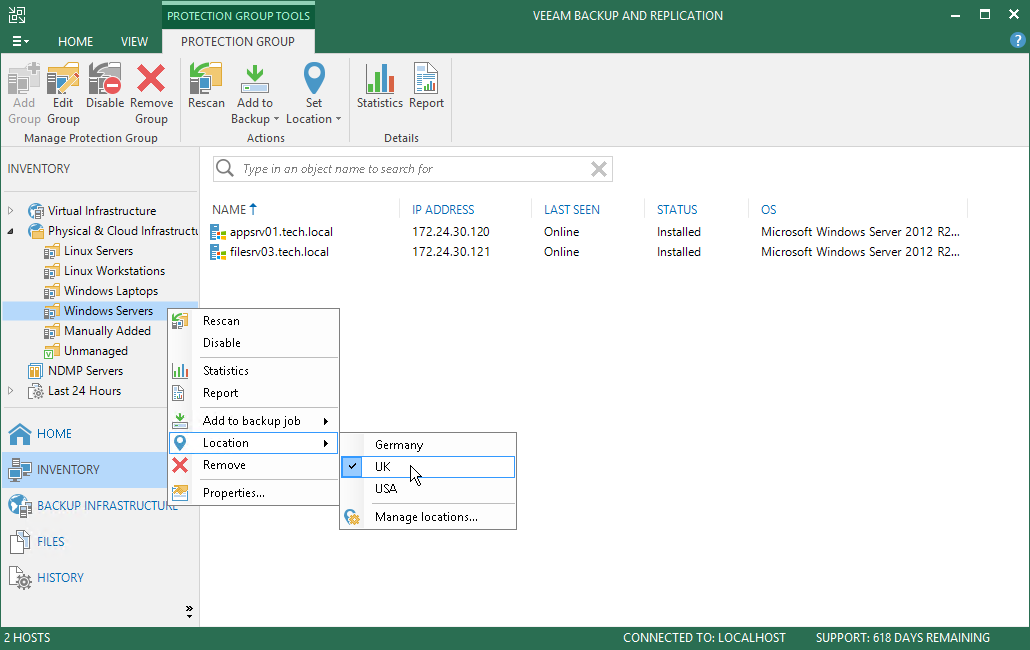This screenshot has height=650, width=1030.
Task: Switch to the HOME ribbon tab
Action: coord(76,41)
